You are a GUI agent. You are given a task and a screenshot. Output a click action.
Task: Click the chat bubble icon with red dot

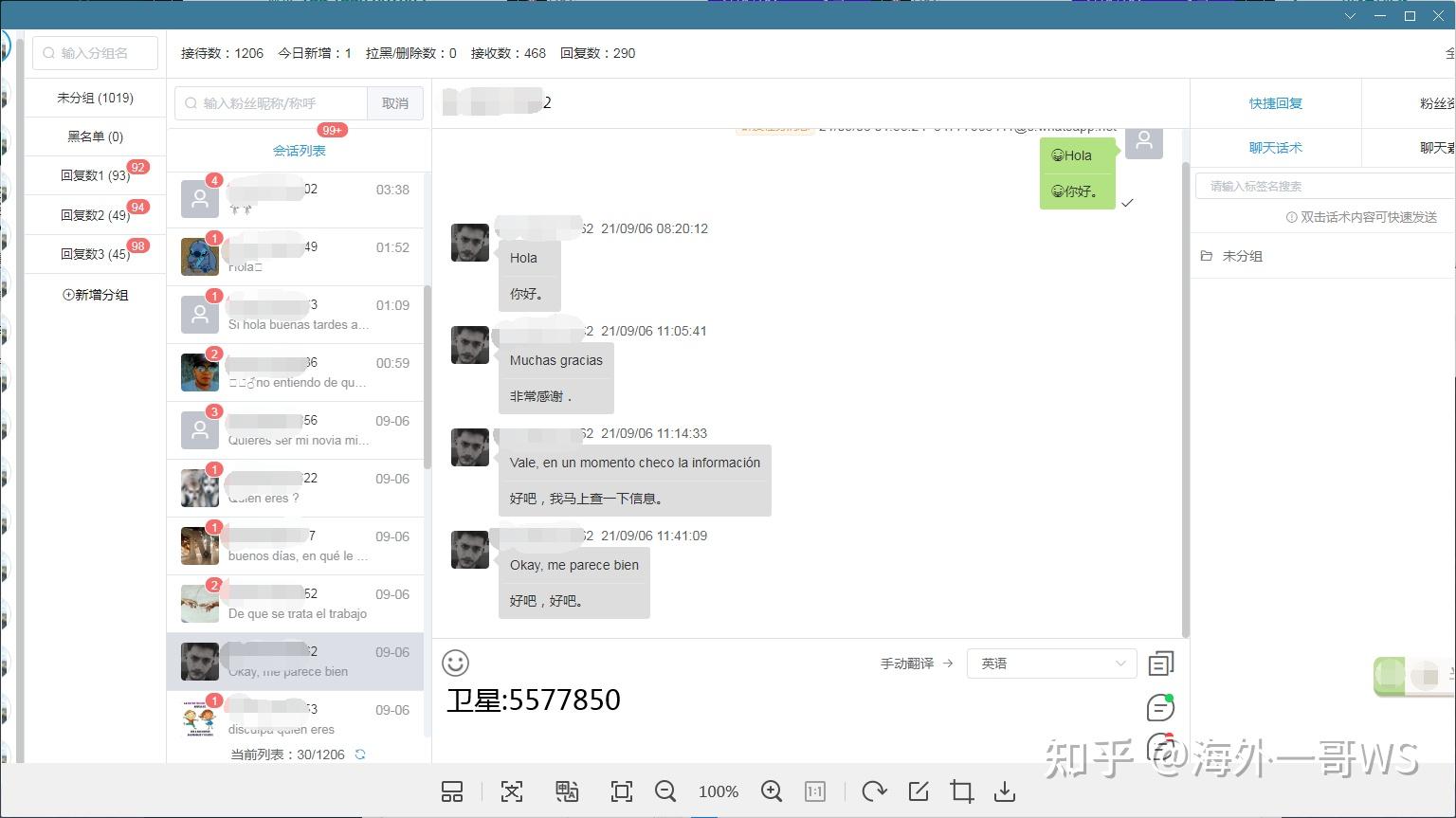click(1161, 747)
